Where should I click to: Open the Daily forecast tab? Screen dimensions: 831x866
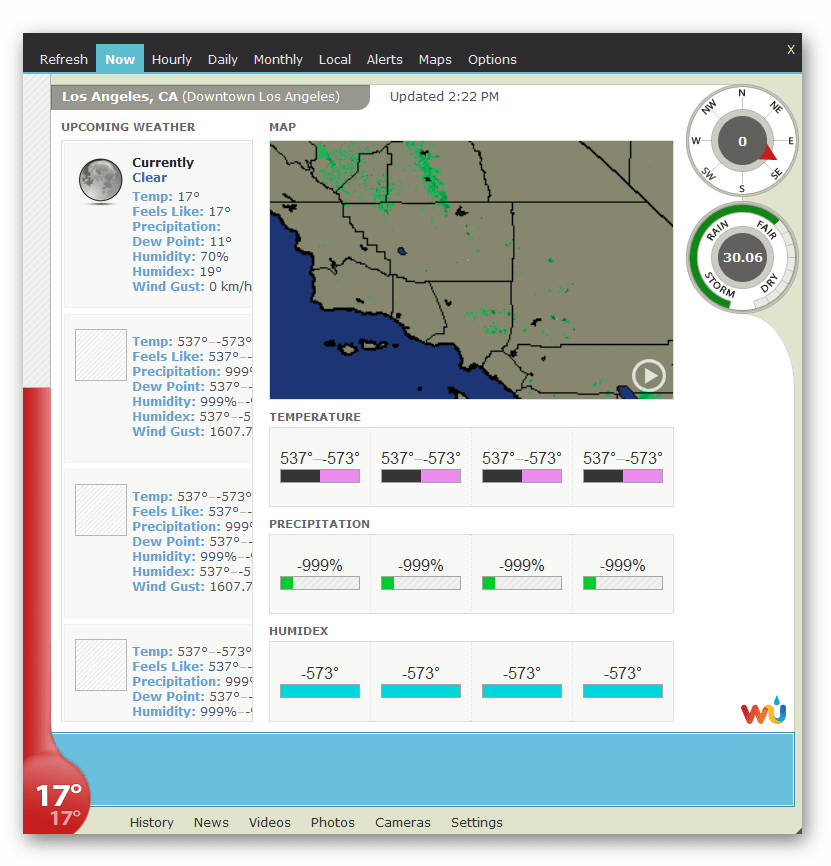222,59
